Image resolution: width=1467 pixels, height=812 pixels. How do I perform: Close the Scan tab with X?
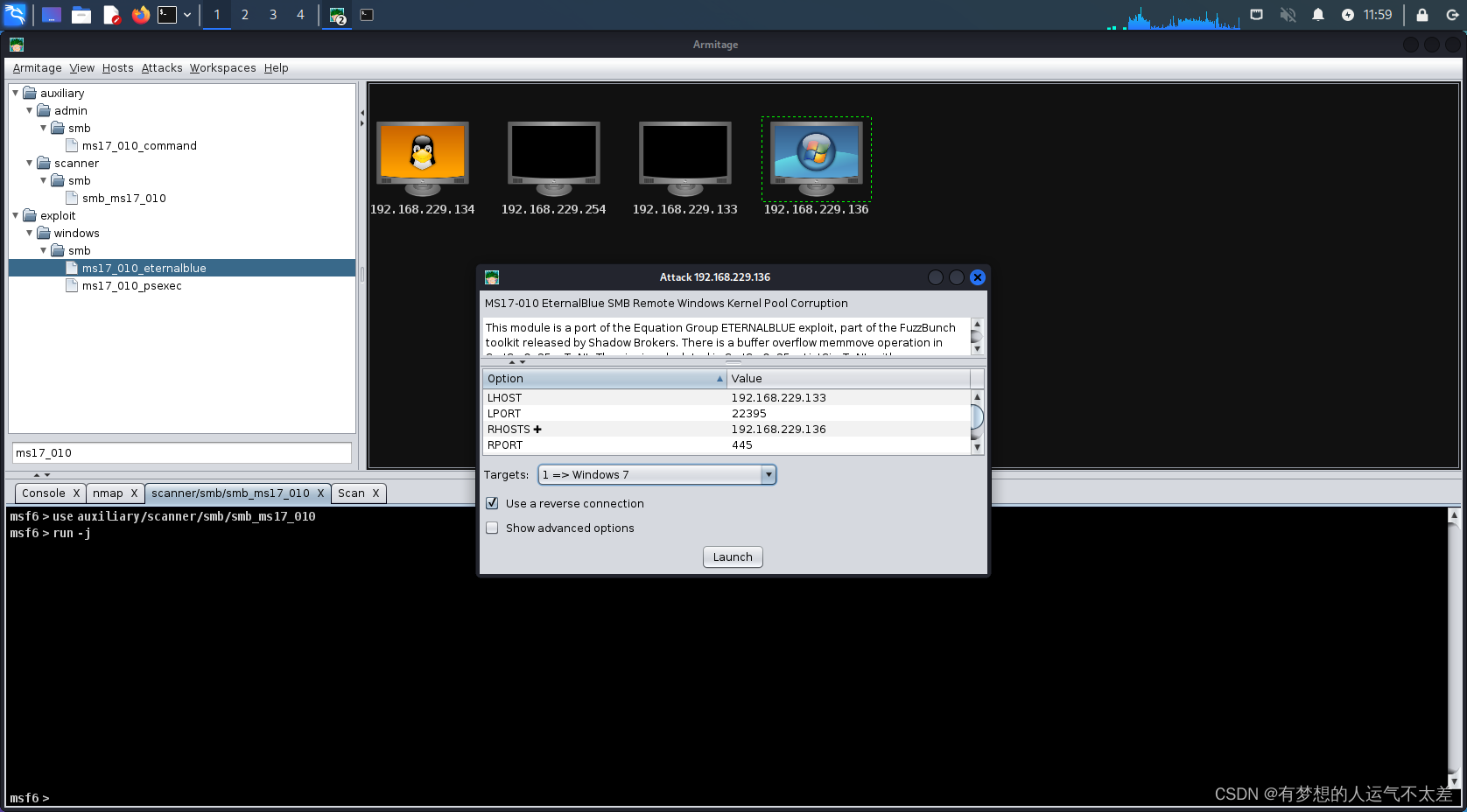click(x=376, y=493)
